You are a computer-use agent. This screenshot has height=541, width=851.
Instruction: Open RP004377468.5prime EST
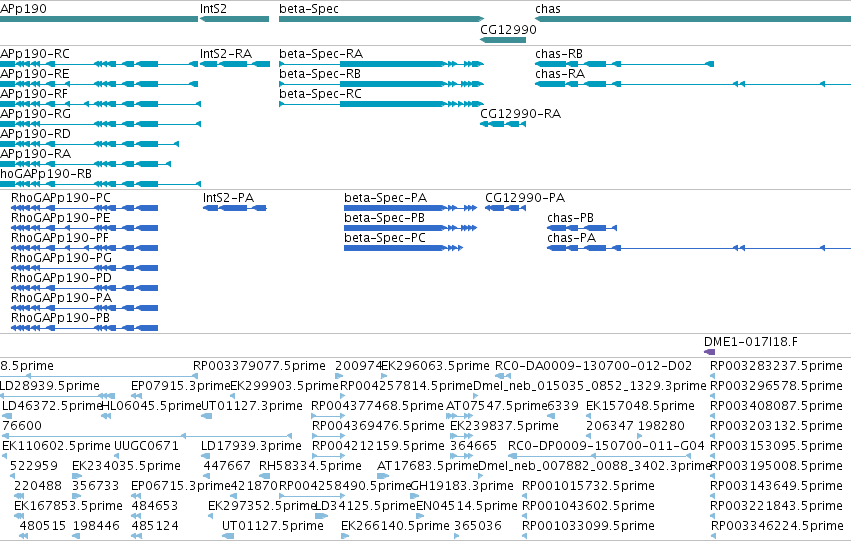pyautogui.click(x=378, y=406)
